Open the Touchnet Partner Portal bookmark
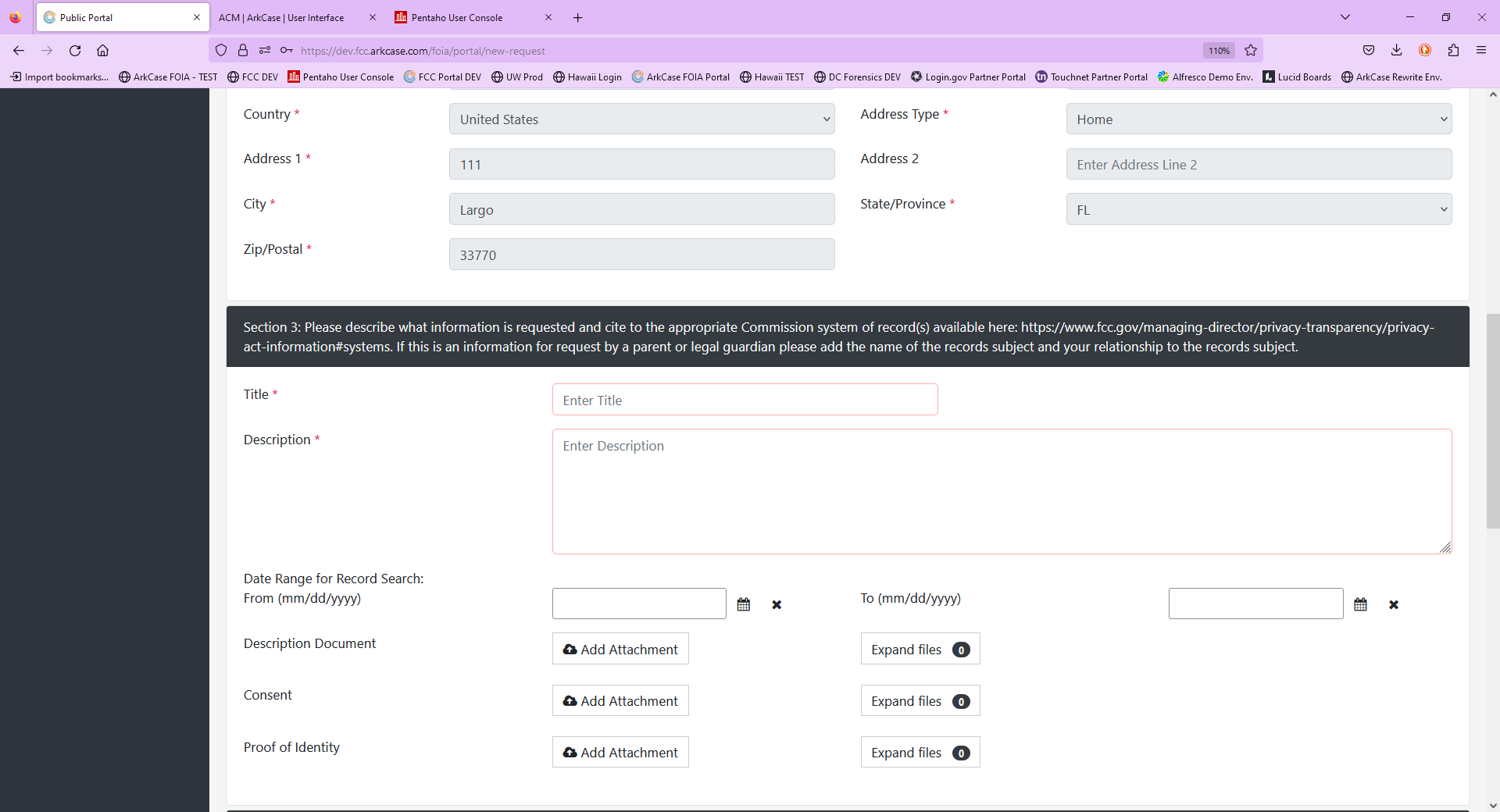The width and height of the screenshot is (1500, 812). [x=1091, y=77]
